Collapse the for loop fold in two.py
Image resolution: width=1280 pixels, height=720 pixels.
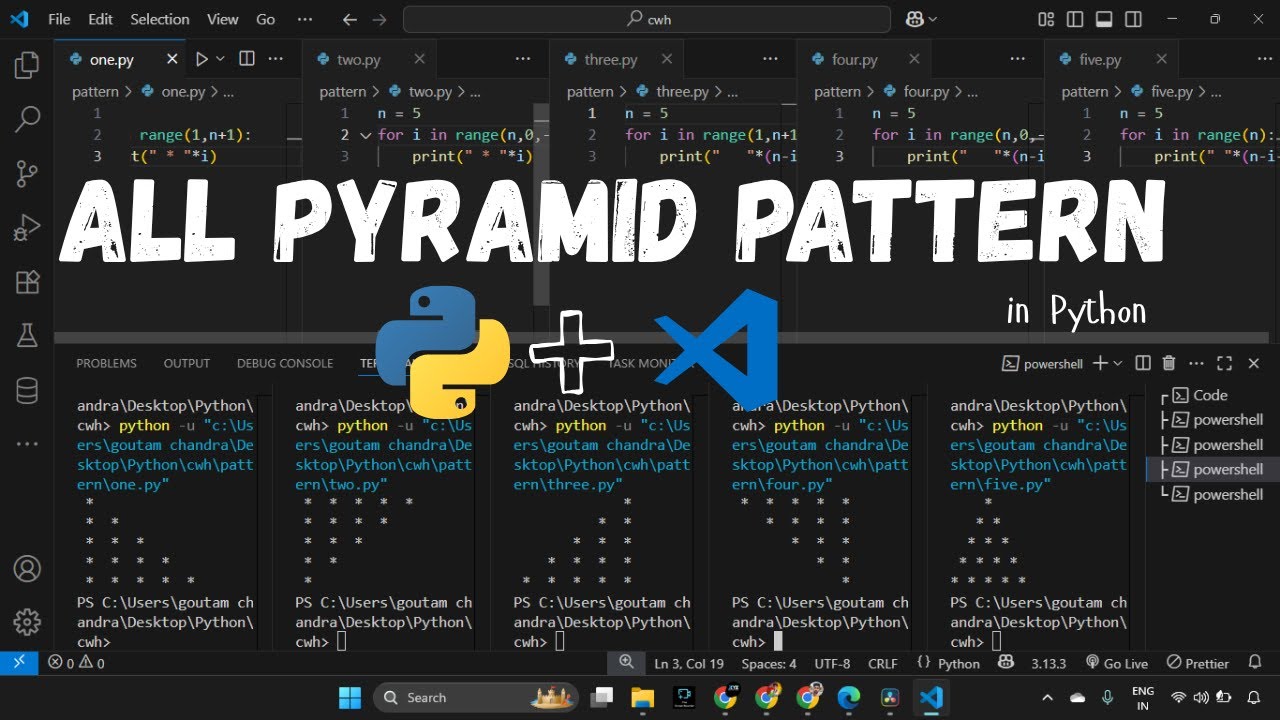[x=365, y=135]
